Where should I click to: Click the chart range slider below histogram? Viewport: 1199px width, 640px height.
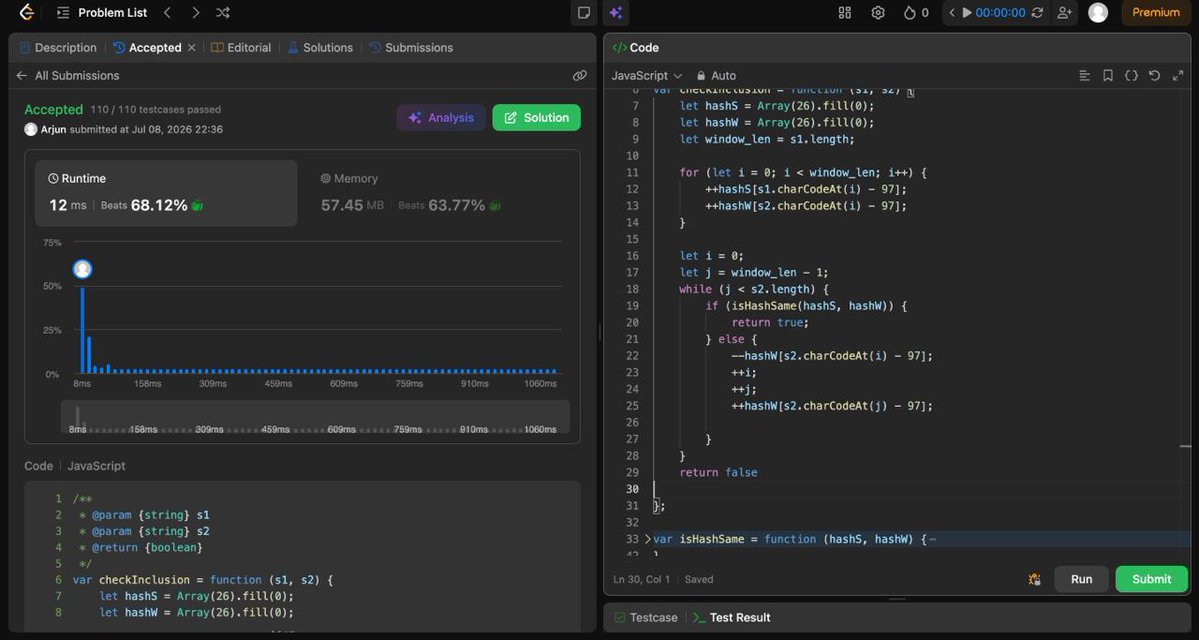coord(315,417)
